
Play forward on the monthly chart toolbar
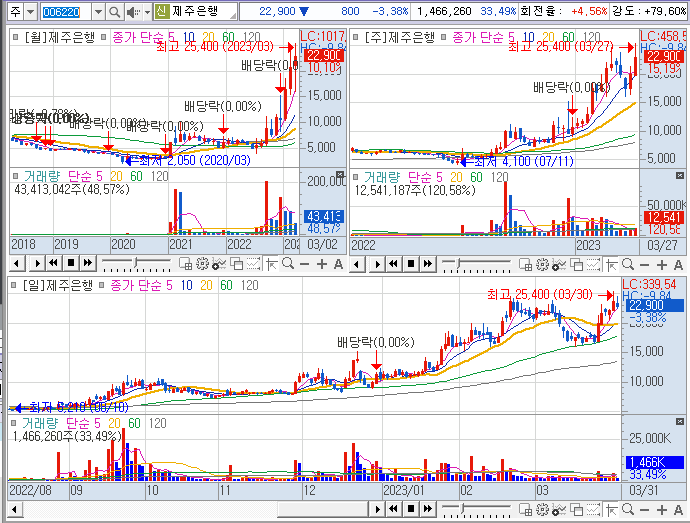(x=37, y=264)
